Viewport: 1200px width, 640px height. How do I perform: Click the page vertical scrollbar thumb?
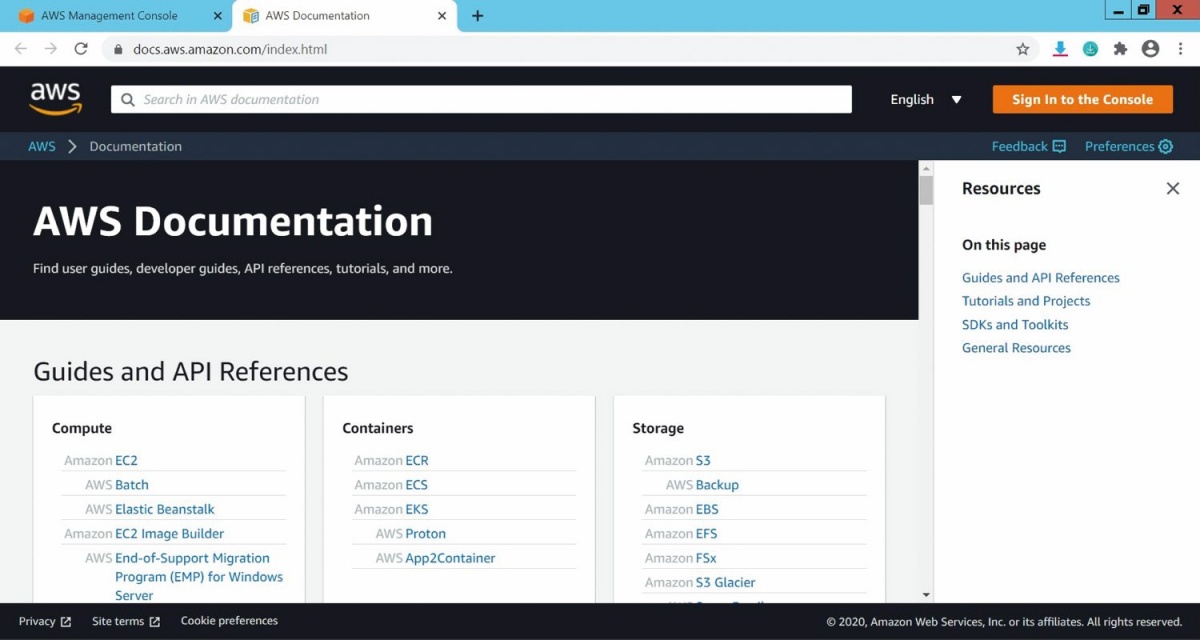click(926, 190)
